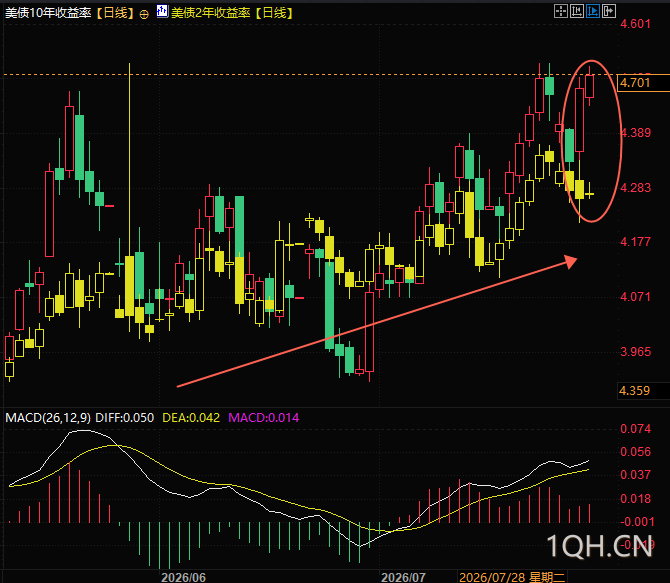Click the 4.389 axis value
Viewport: 670px width, 583px height.
point(635,133)
